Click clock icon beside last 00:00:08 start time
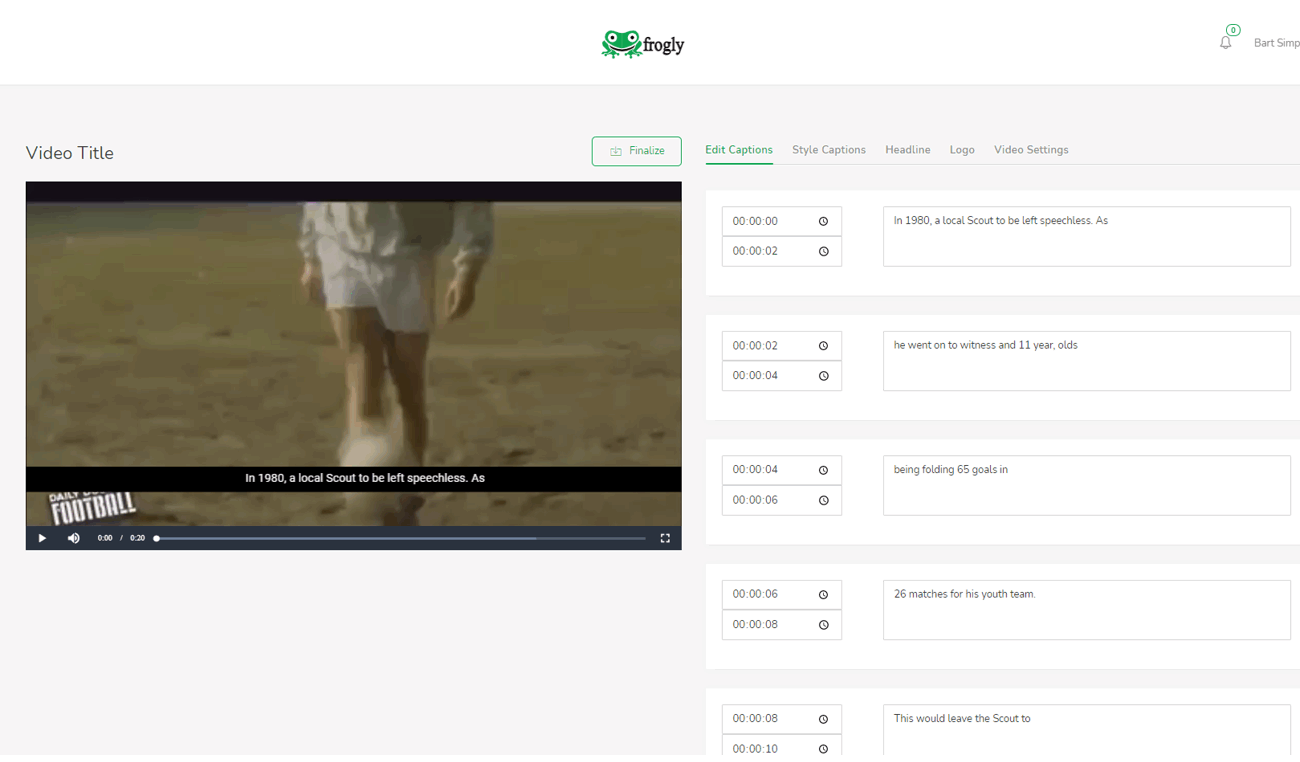1300x762 pixels. tap(823, 719)
